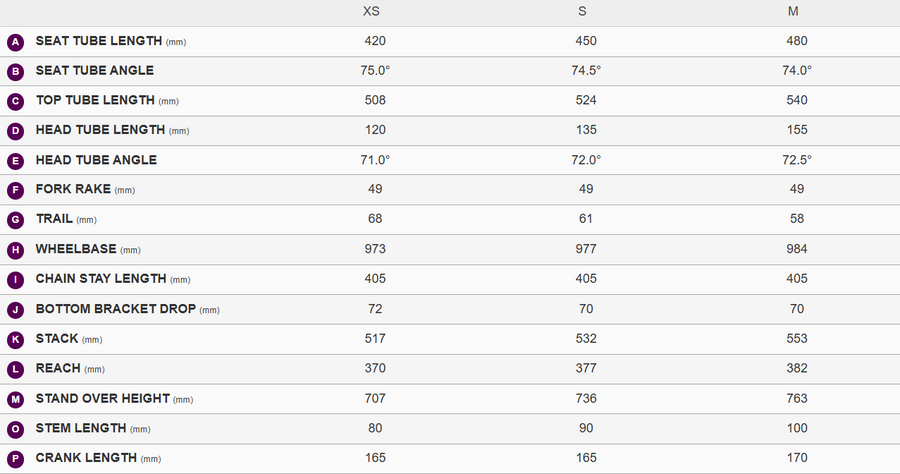Viewport: 900px width, 474px height.
Task: Click the K circle icon for Stack
Action: [15, 340]
